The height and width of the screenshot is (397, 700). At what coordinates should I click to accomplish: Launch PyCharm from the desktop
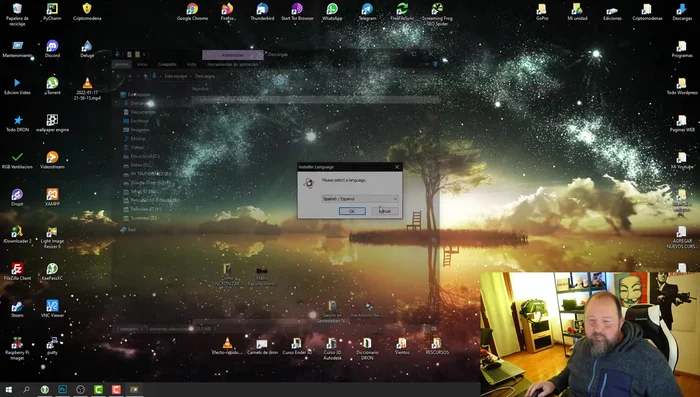(52, 12)
